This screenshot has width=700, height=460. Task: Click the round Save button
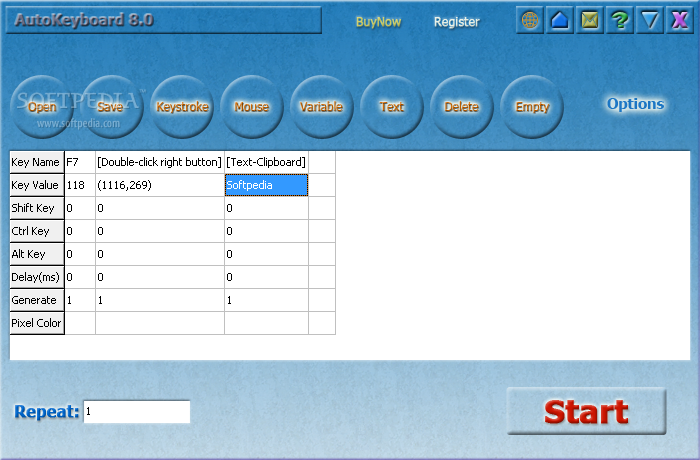pos(112,107)
